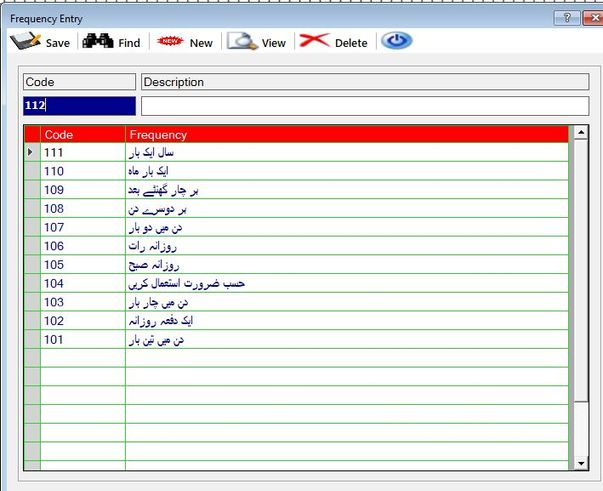Select the code cell 104
603x491 pixels.
point(83,283)
